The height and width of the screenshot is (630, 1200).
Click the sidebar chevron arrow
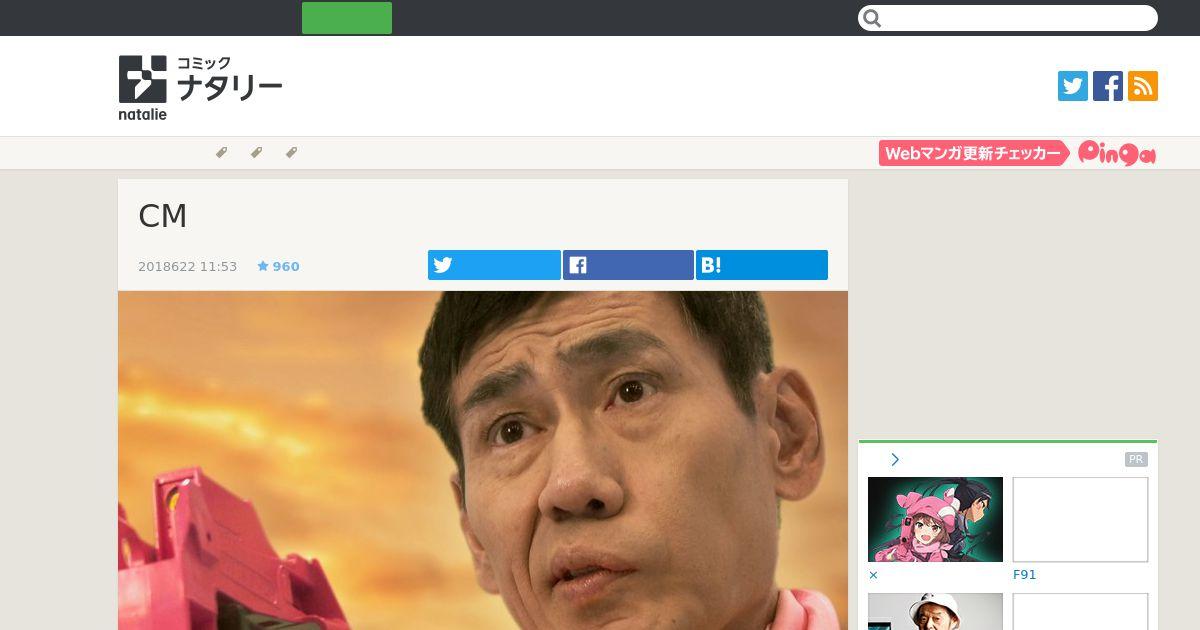pyautogui.click(x=895, y=459)
